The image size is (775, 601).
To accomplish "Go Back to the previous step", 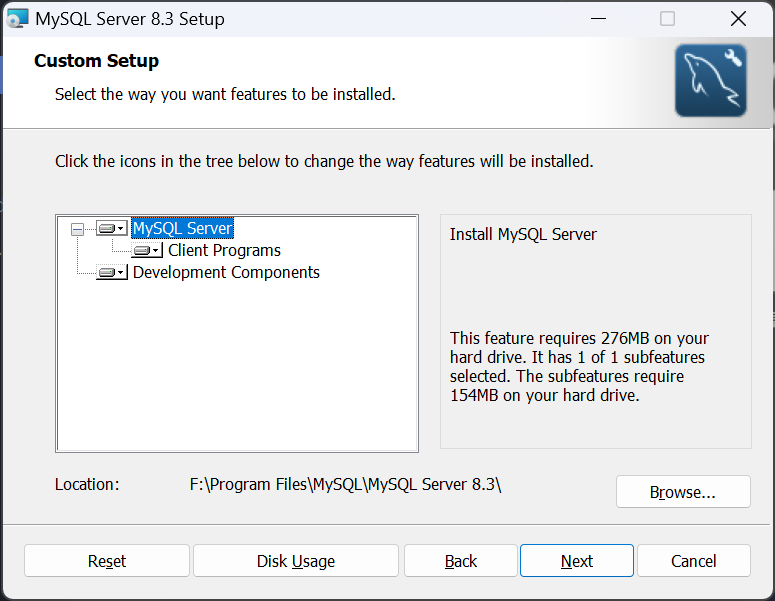I will (461, 561).
